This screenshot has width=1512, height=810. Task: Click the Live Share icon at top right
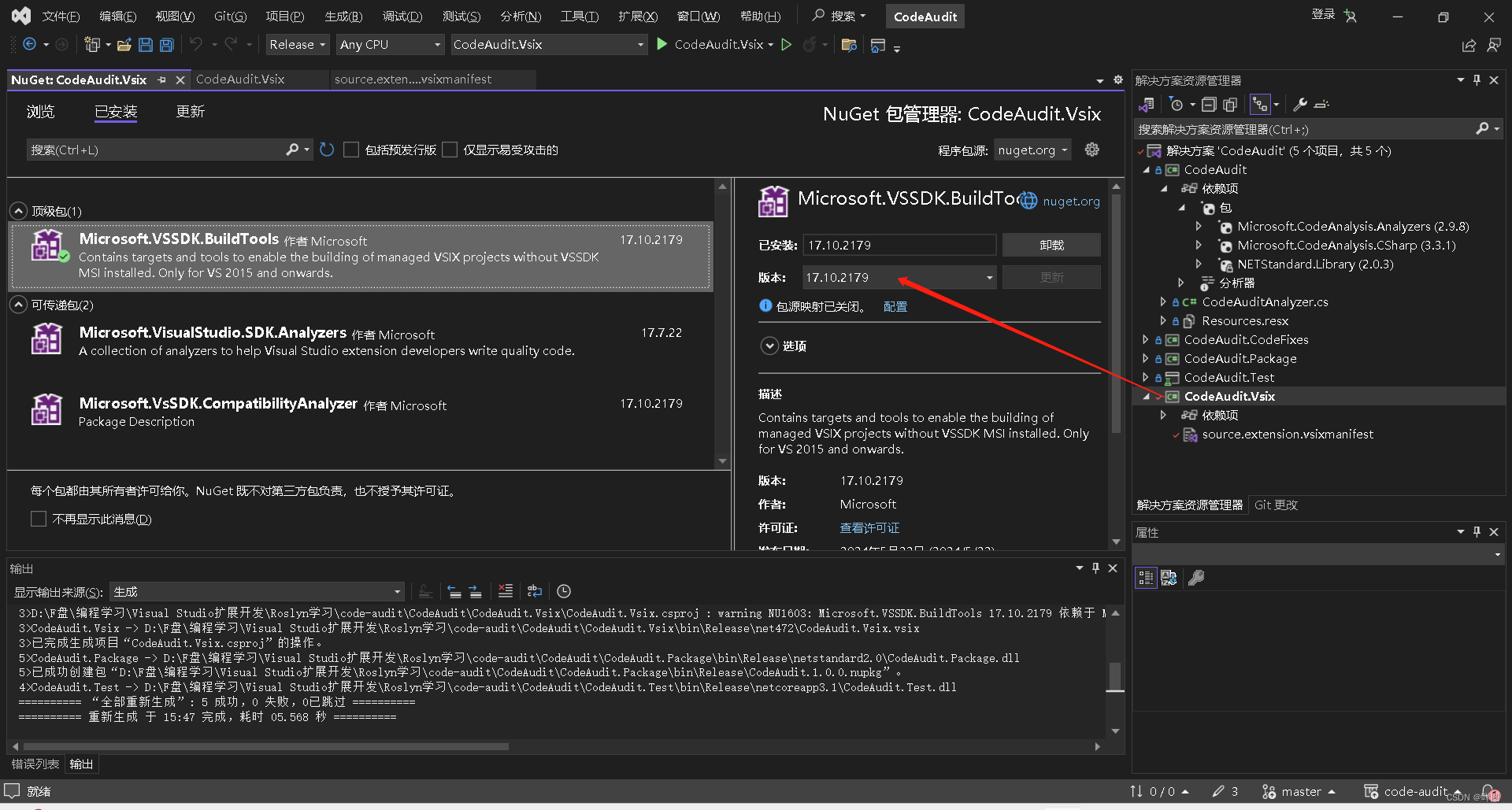[1469, 45]
